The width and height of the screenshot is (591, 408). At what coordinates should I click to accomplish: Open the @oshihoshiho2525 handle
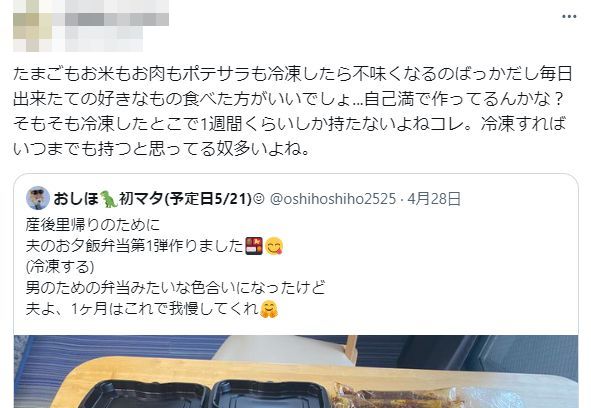tap(333, 199)
